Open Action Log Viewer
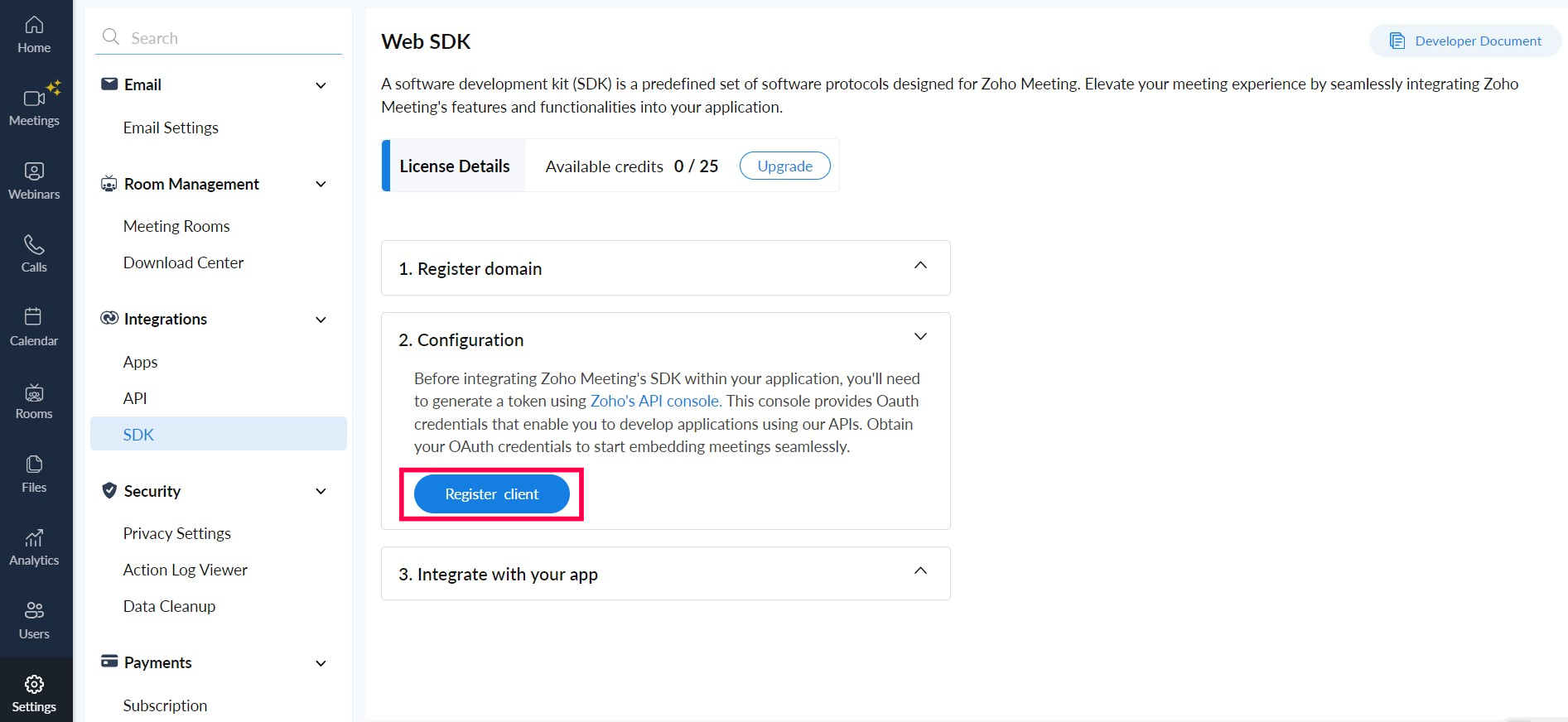1568x722 pixels. click(185, 570)
